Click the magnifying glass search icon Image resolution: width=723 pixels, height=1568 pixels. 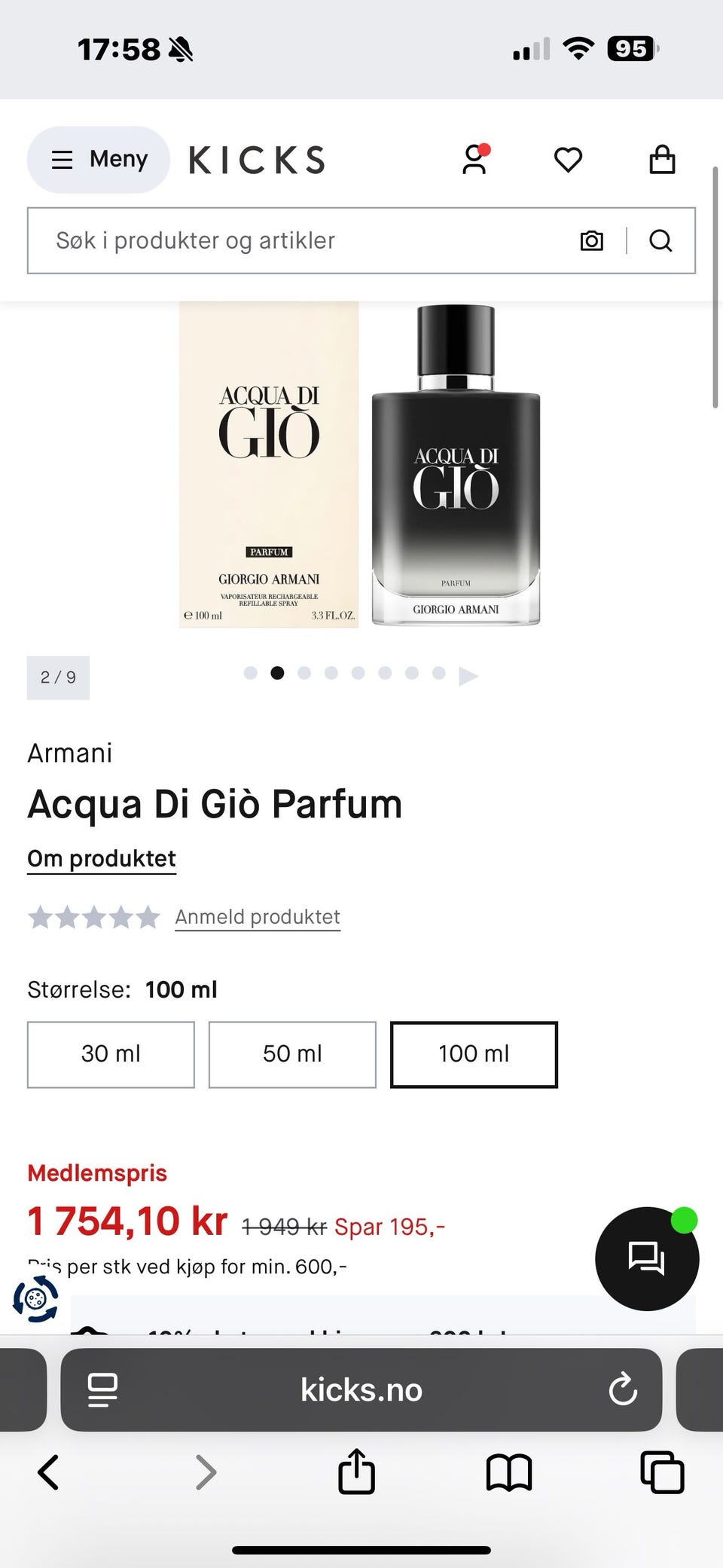coord(660,241)
